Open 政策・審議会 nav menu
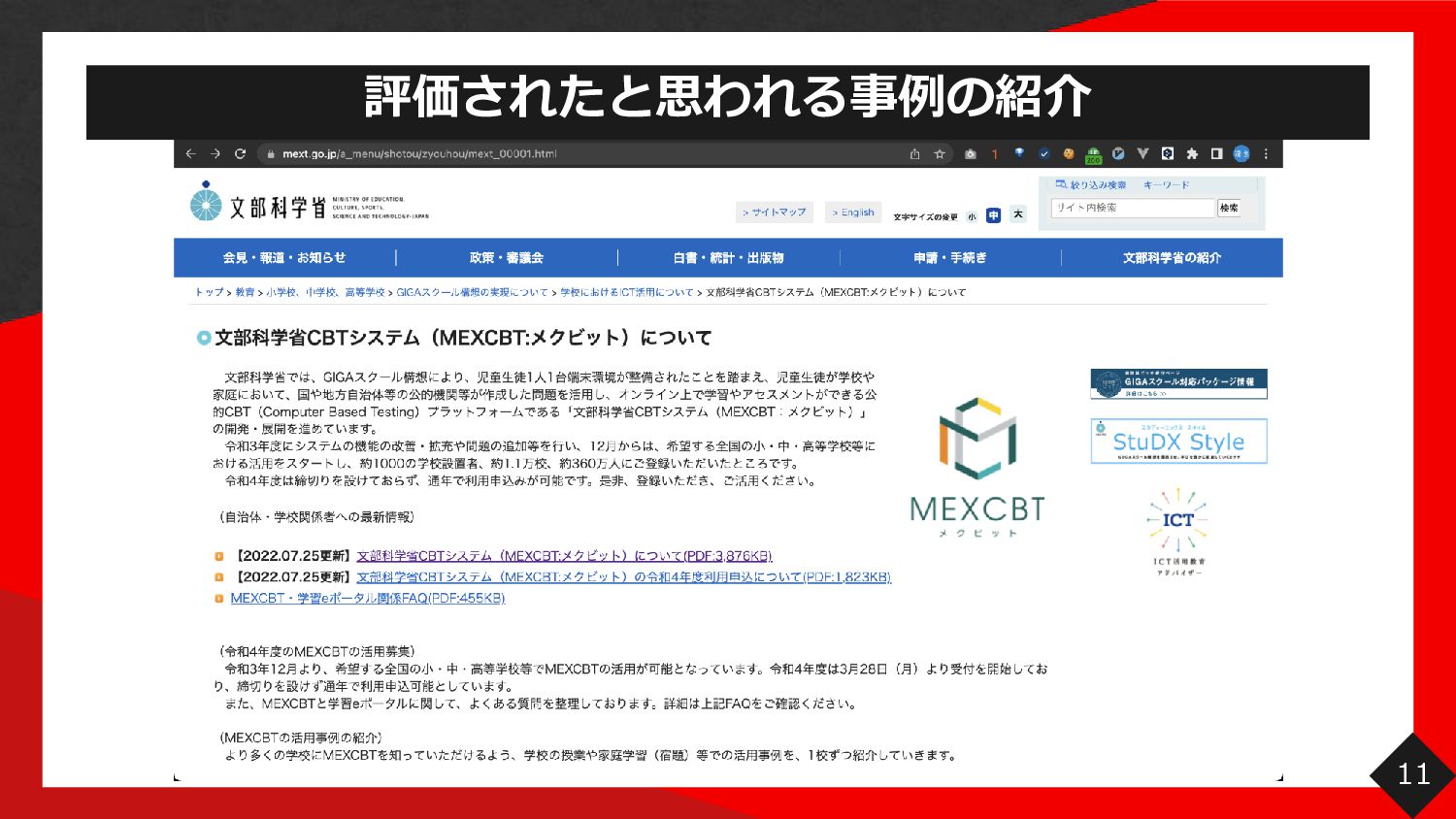 click(507, 257)
